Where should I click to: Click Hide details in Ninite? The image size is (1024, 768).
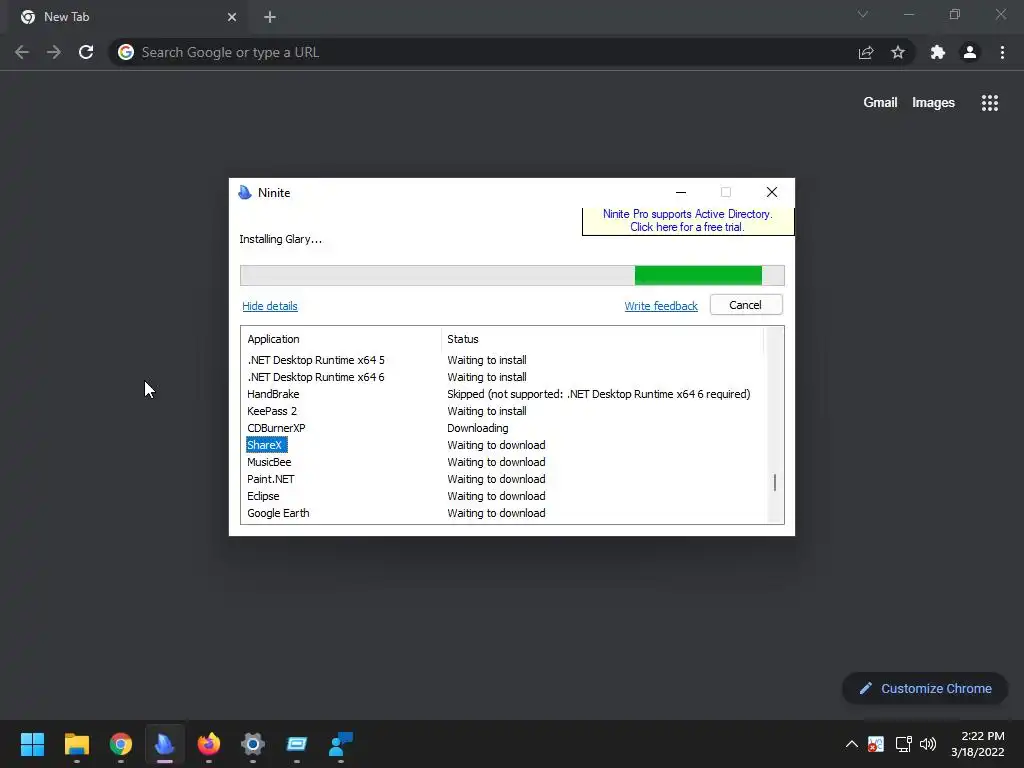[270, 306]
